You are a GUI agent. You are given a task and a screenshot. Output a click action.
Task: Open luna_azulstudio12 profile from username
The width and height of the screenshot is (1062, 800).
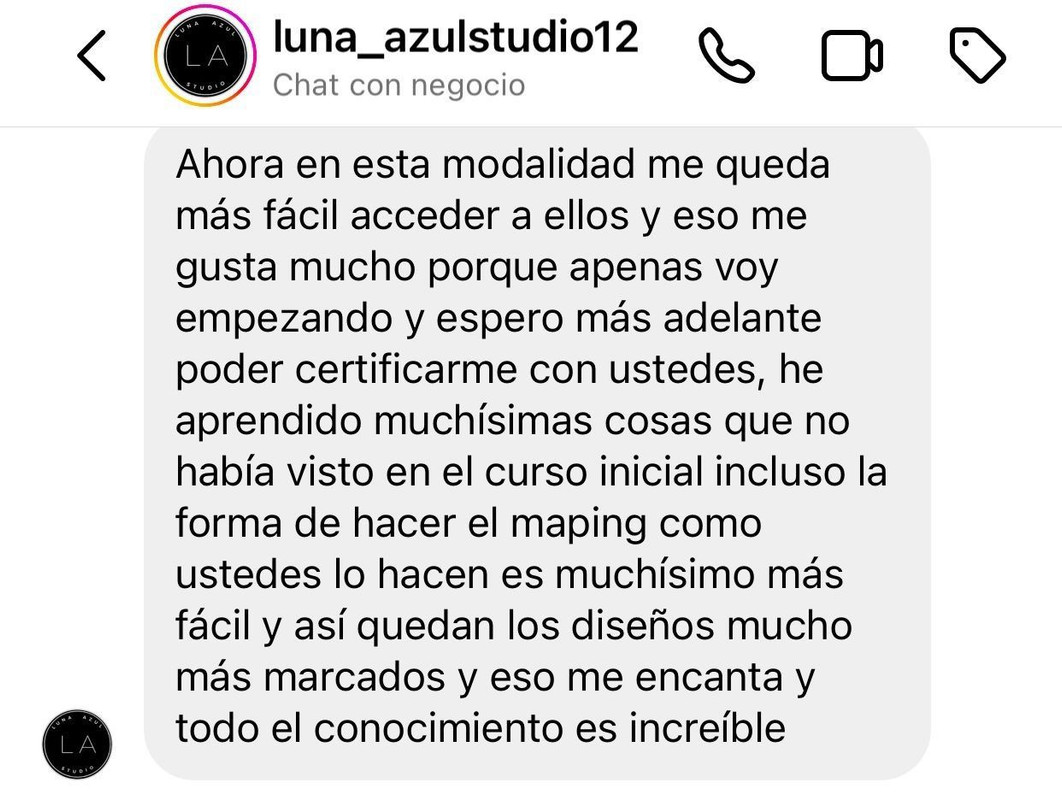pos(455,37)
